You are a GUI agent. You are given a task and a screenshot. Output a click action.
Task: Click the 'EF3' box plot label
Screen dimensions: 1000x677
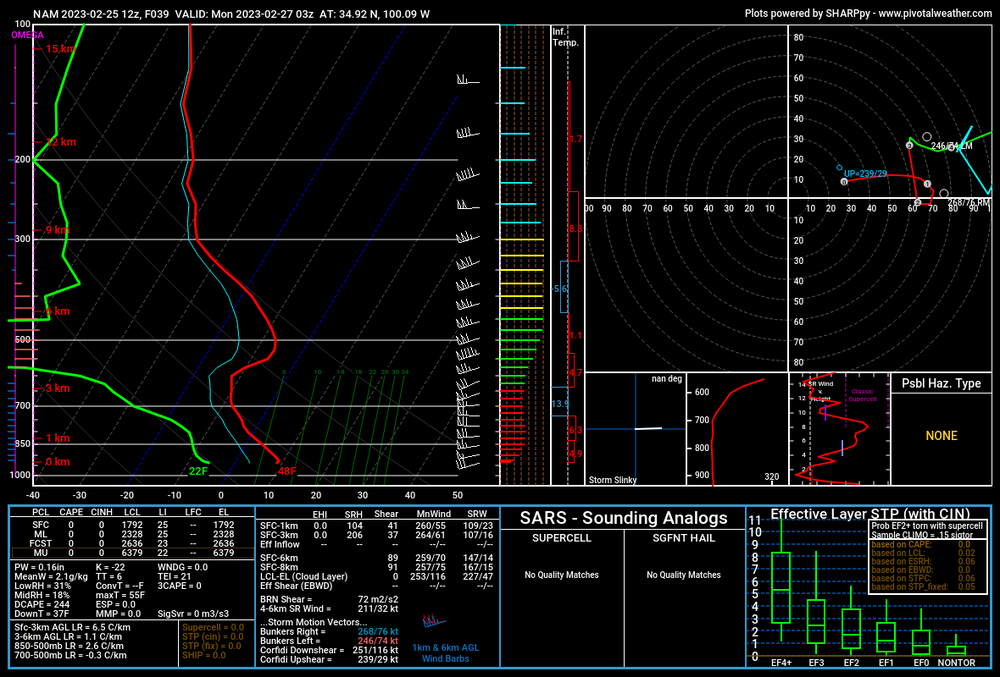tap(816, 662)
